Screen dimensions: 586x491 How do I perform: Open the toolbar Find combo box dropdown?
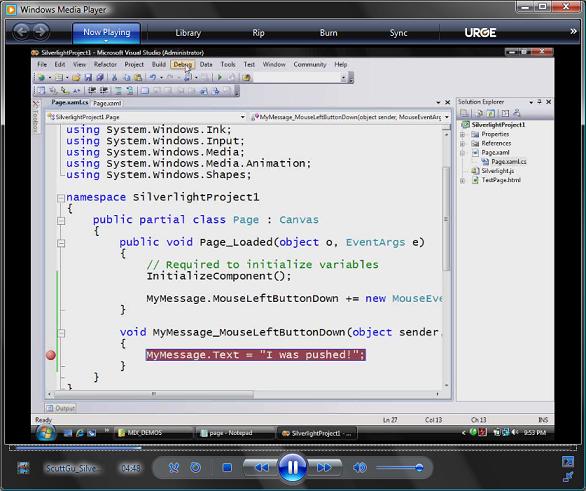tap(343, 78)
